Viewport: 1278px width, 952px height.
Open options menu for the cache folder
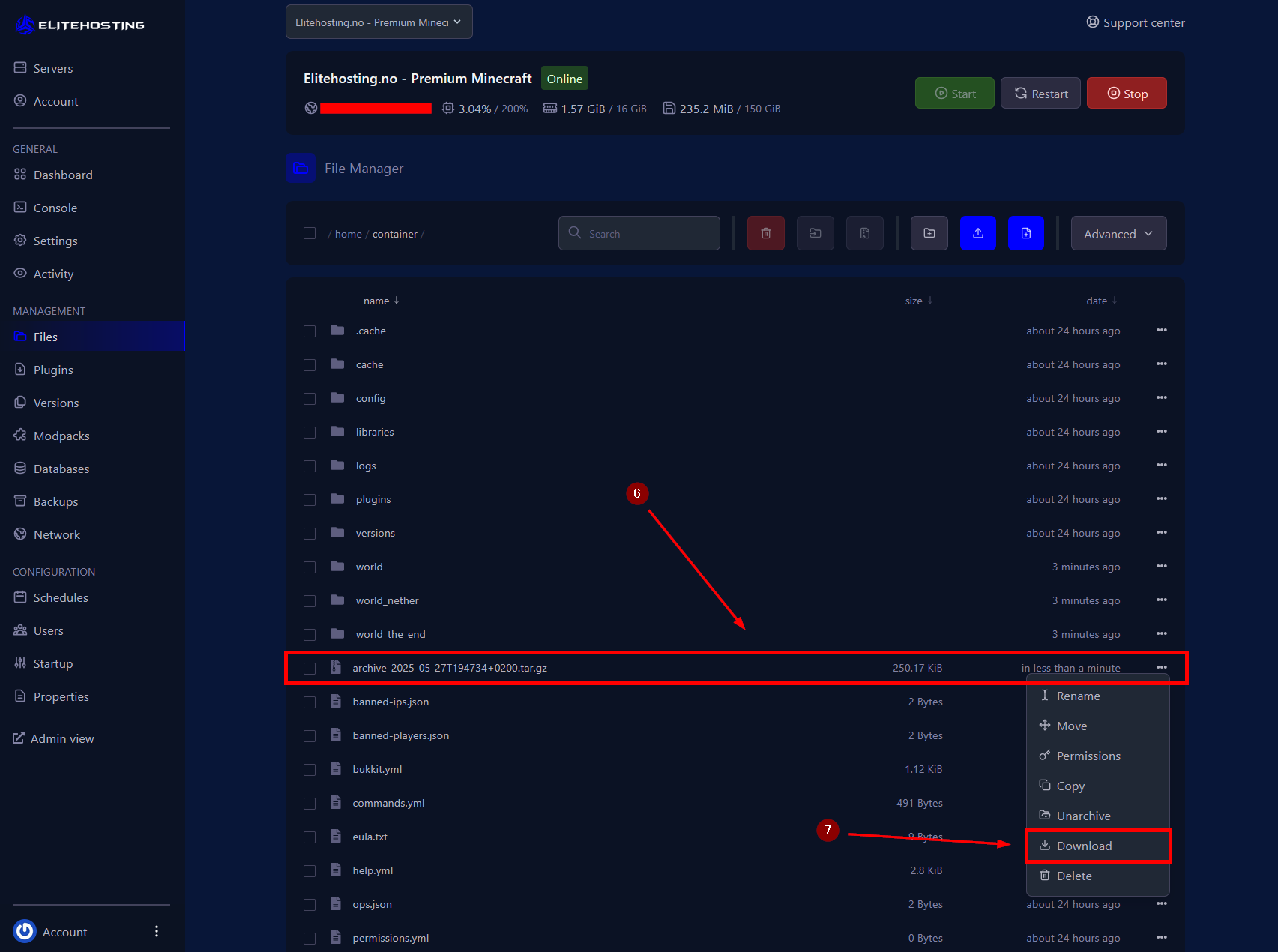(1162, 364)
